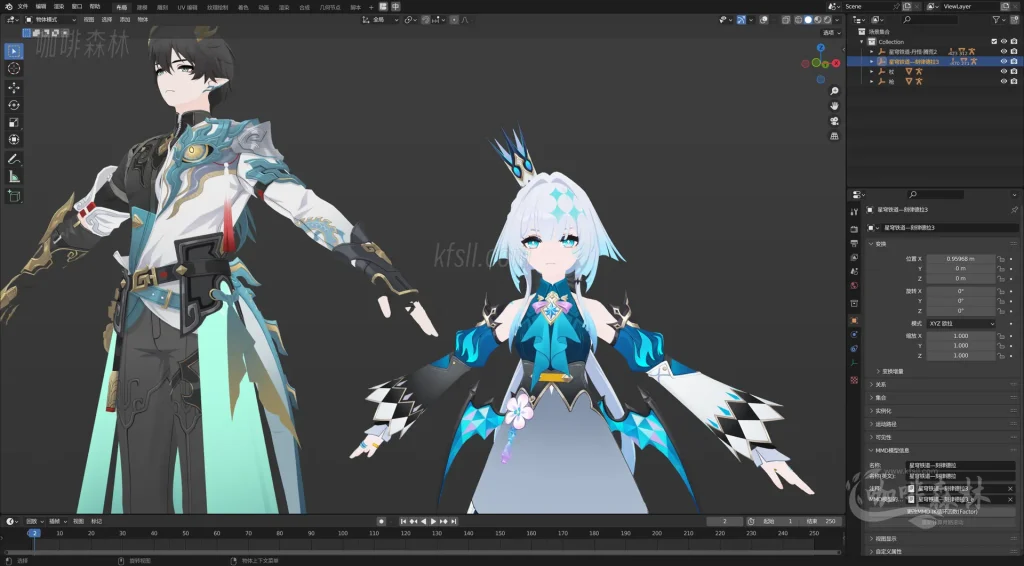The width and height of the screenshot is (1024, 566).
Task: Select the Rotate tool in toolbar
Action: [14, 105]
